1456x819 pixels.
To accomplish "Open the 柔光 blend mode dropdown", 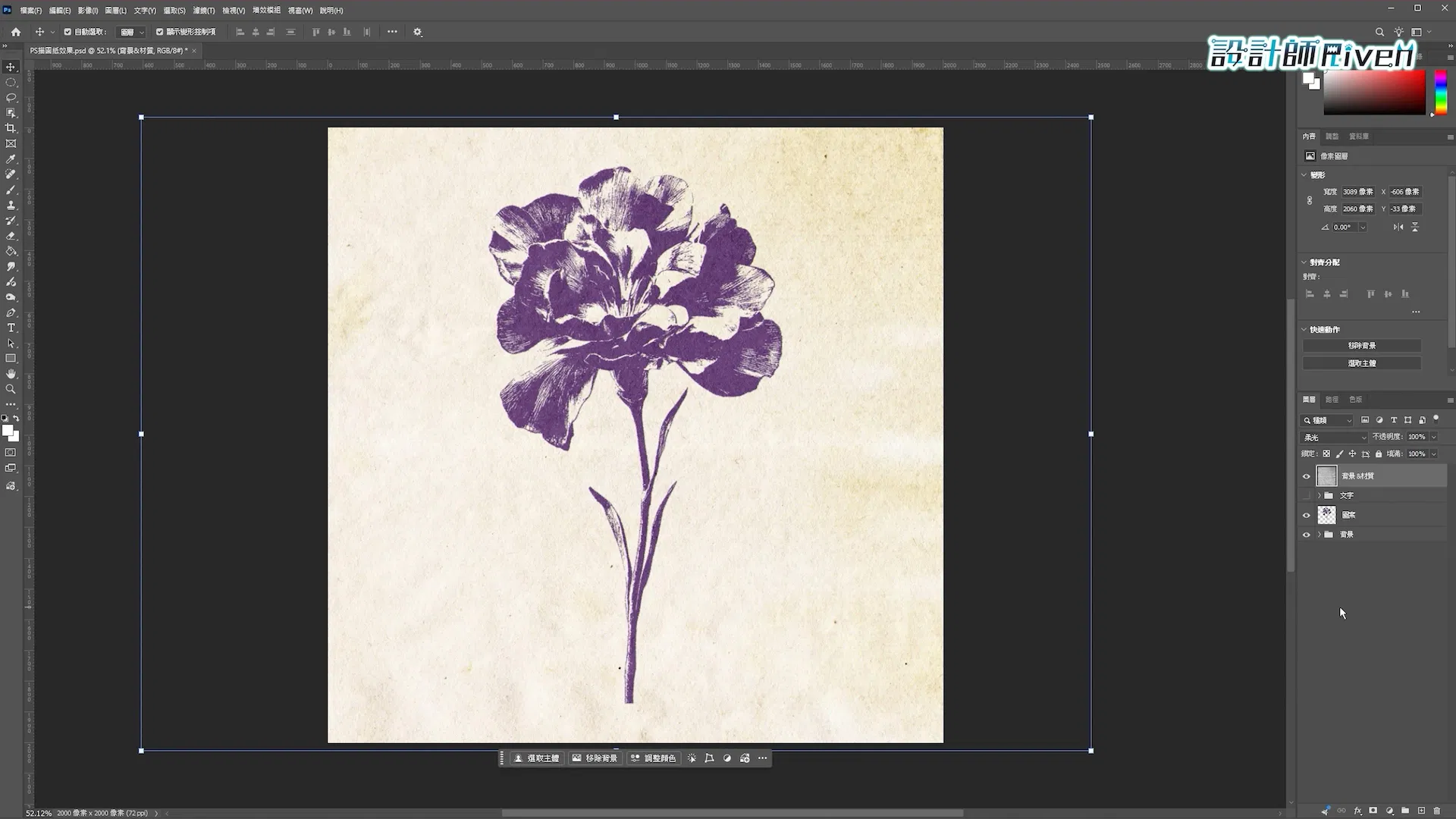I will 1334,438.
